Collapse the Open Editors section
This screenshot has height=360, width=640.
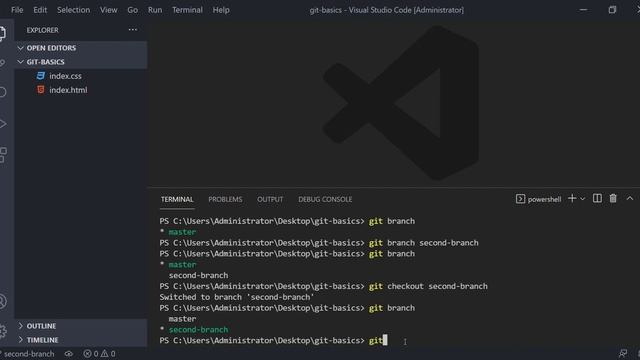tap(20, 48)
